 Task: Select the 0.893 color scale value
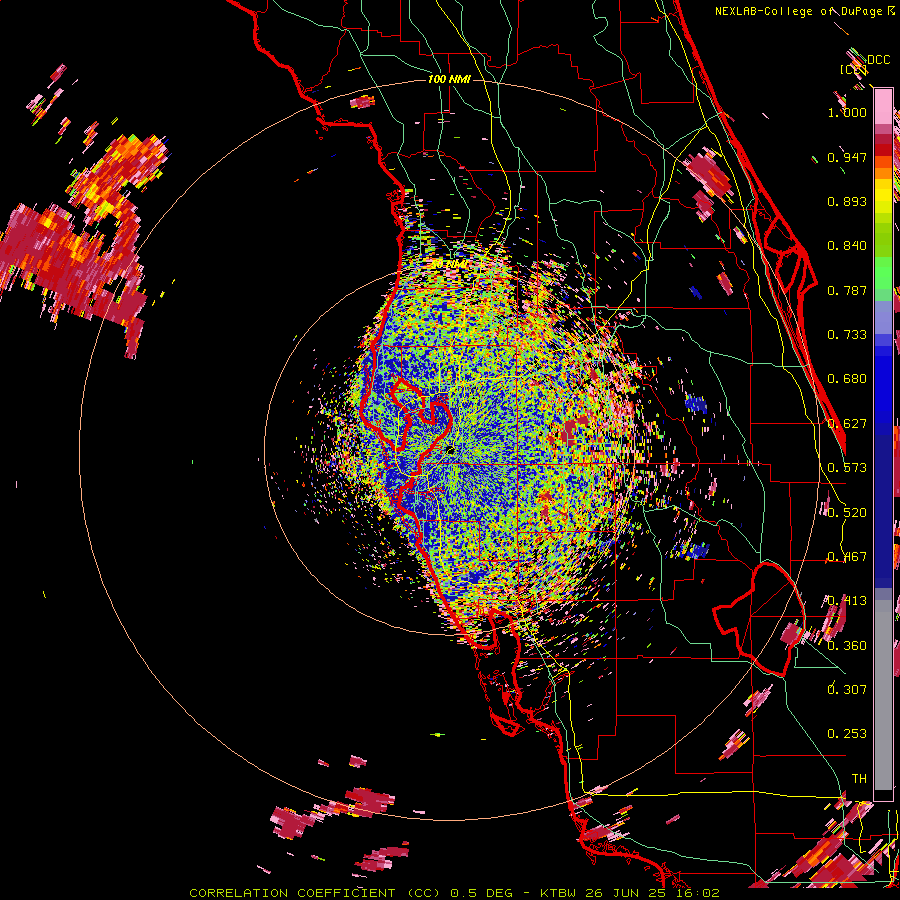(847, 201)
